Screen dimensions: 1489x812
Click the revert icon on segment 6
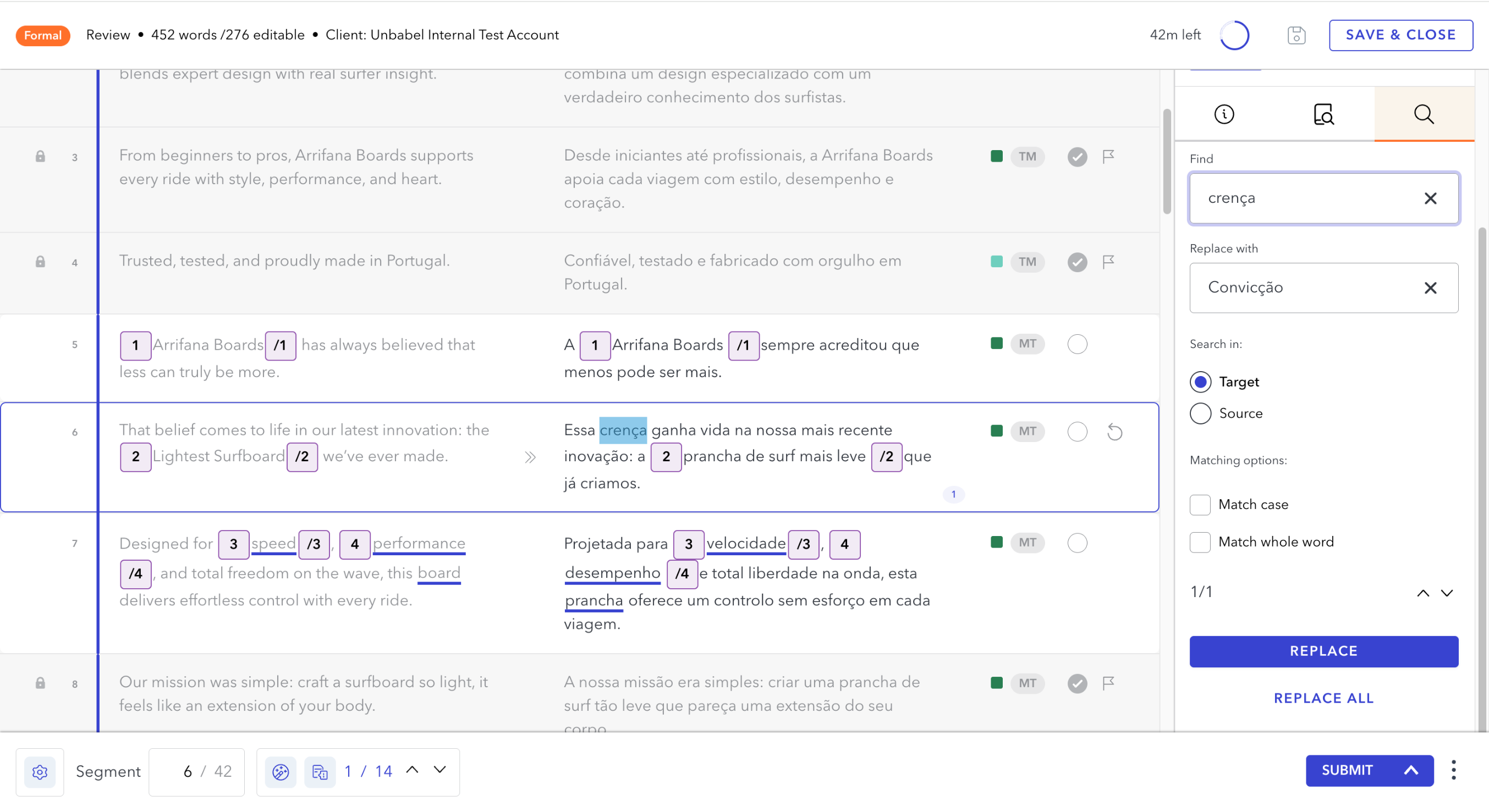pyautogui.click(x=1114, y=432)
